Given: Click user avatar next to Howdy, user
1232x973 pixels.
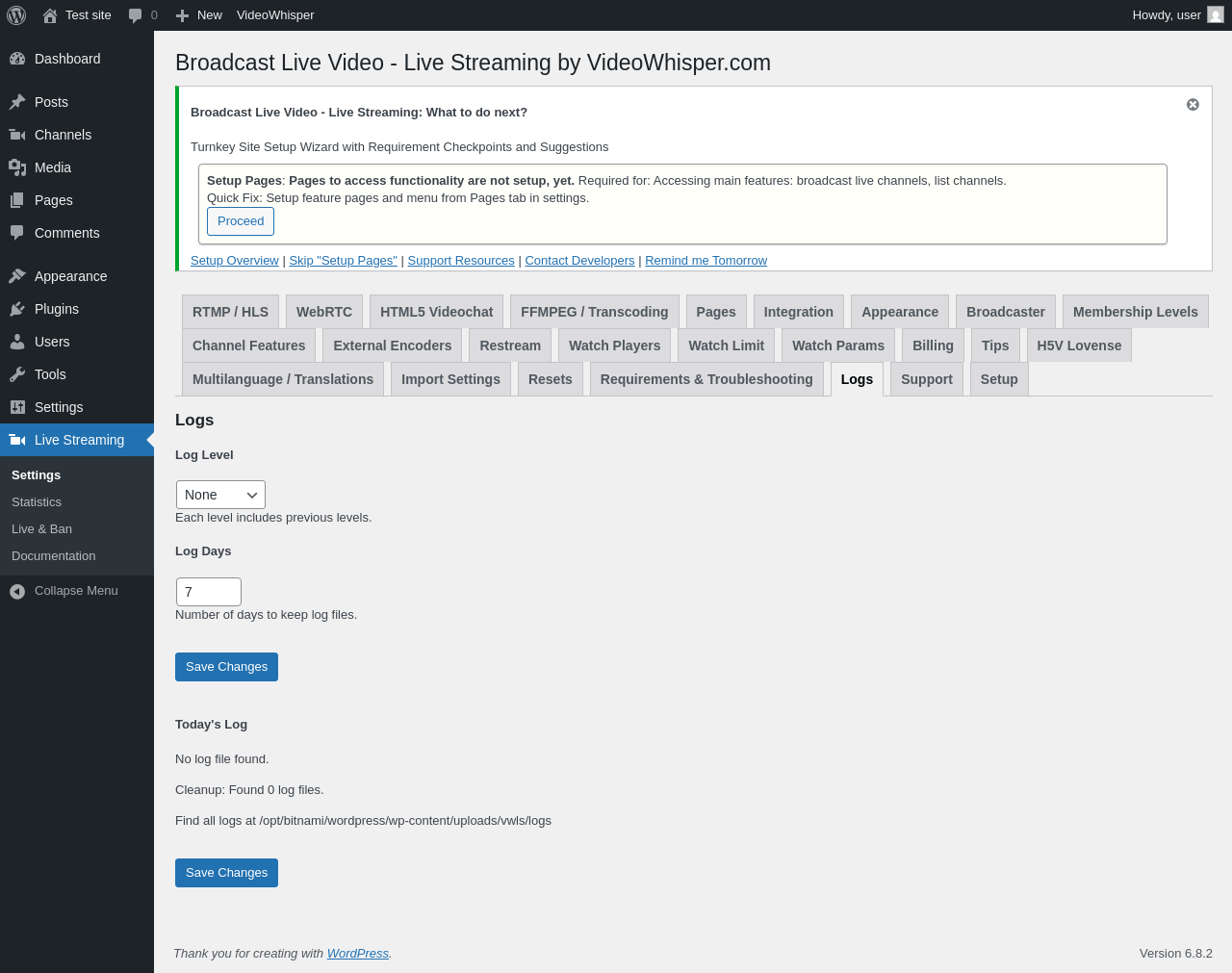Looking at the screenshot, I should tap(1216, 15).
